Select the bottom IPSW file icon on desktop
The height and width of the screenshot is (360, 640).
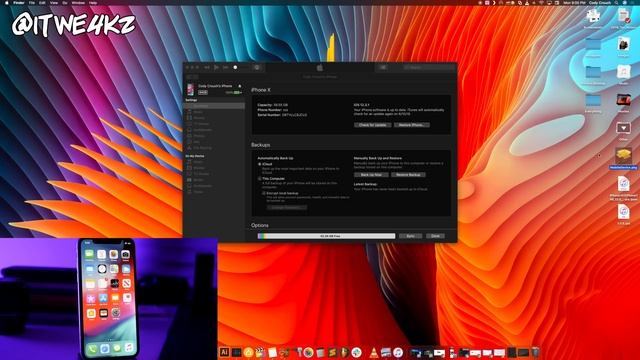point(623,212)
